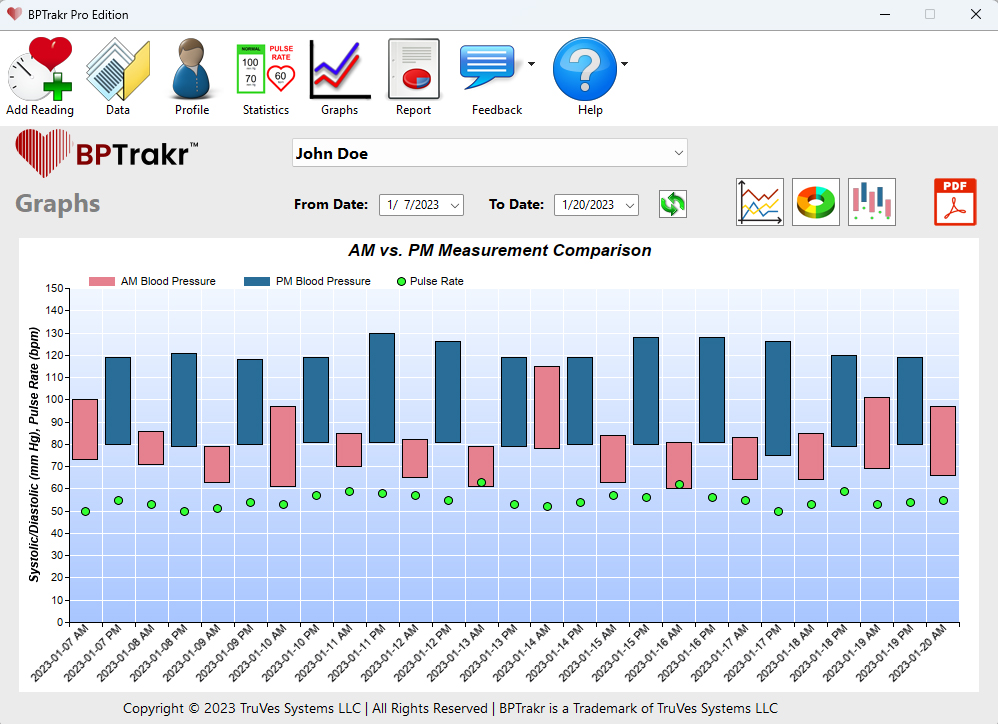Open the Report toolbar icon
Image resolution: width=998 pixels, height=724 pixels.
point(413,70)
